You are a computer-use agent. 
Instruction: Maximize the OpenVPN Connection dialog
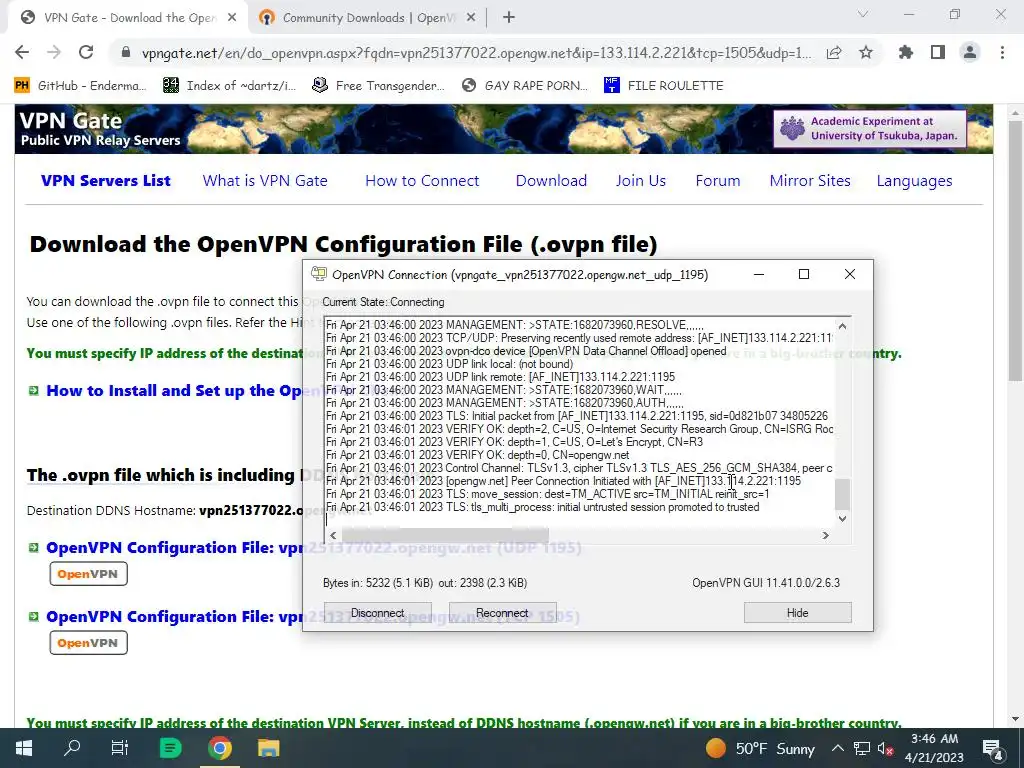804,274
